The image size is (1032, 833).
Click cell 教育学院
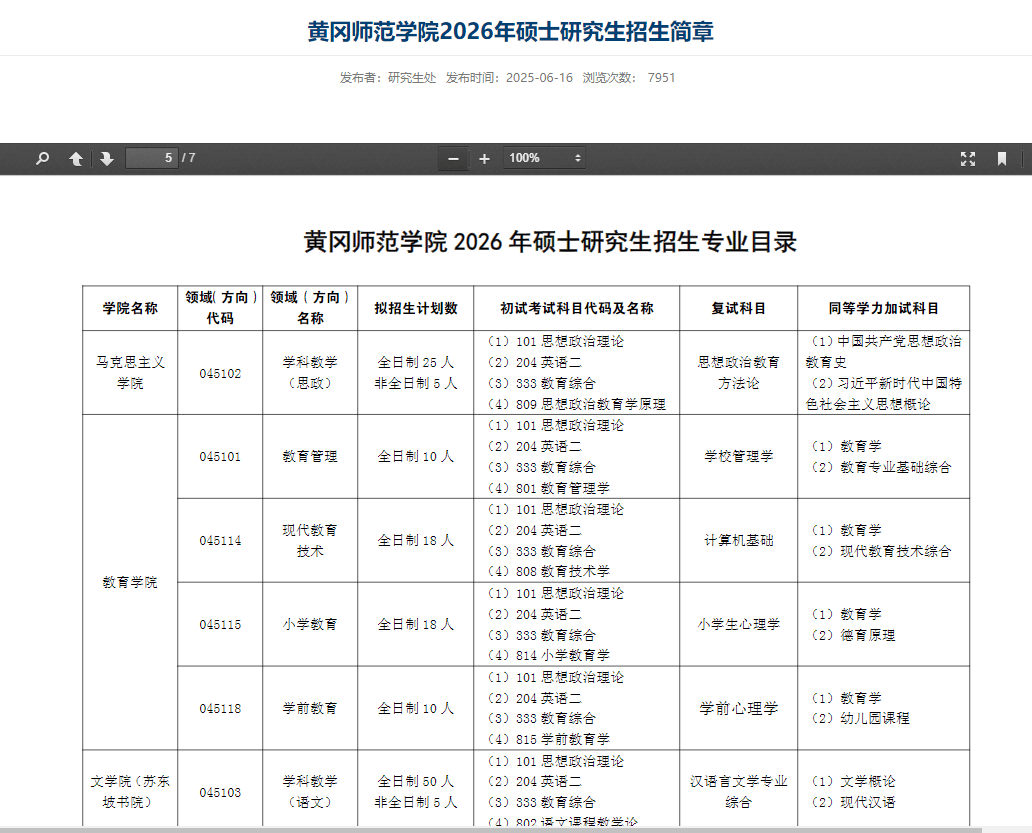130,582
